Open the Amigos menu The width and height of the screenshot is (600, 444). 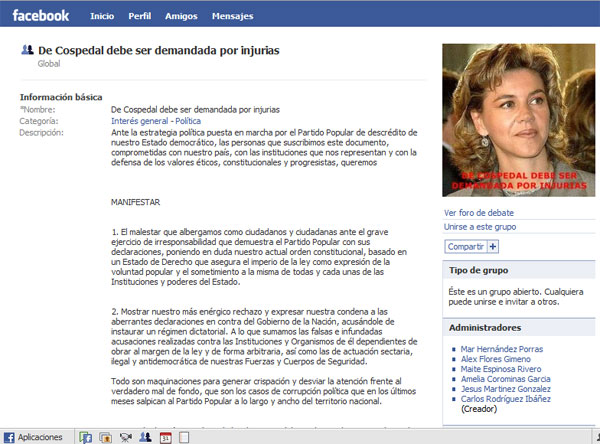coord(181,16)
